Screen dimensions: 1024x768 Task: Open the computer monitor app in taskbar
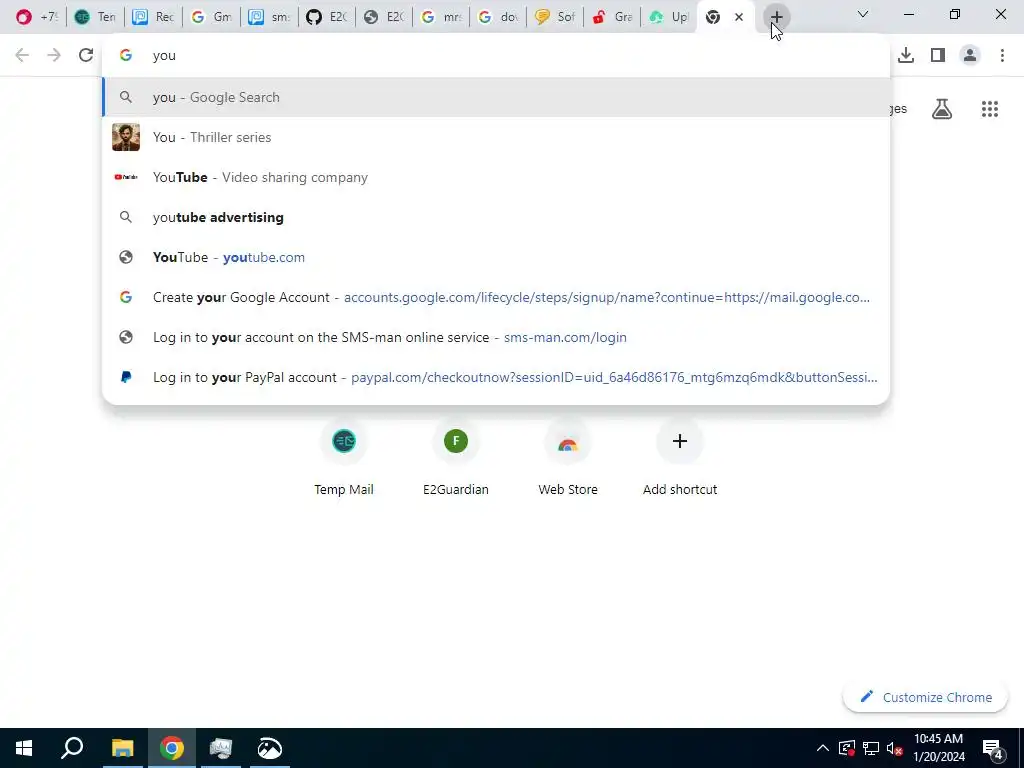click(221, 748)
